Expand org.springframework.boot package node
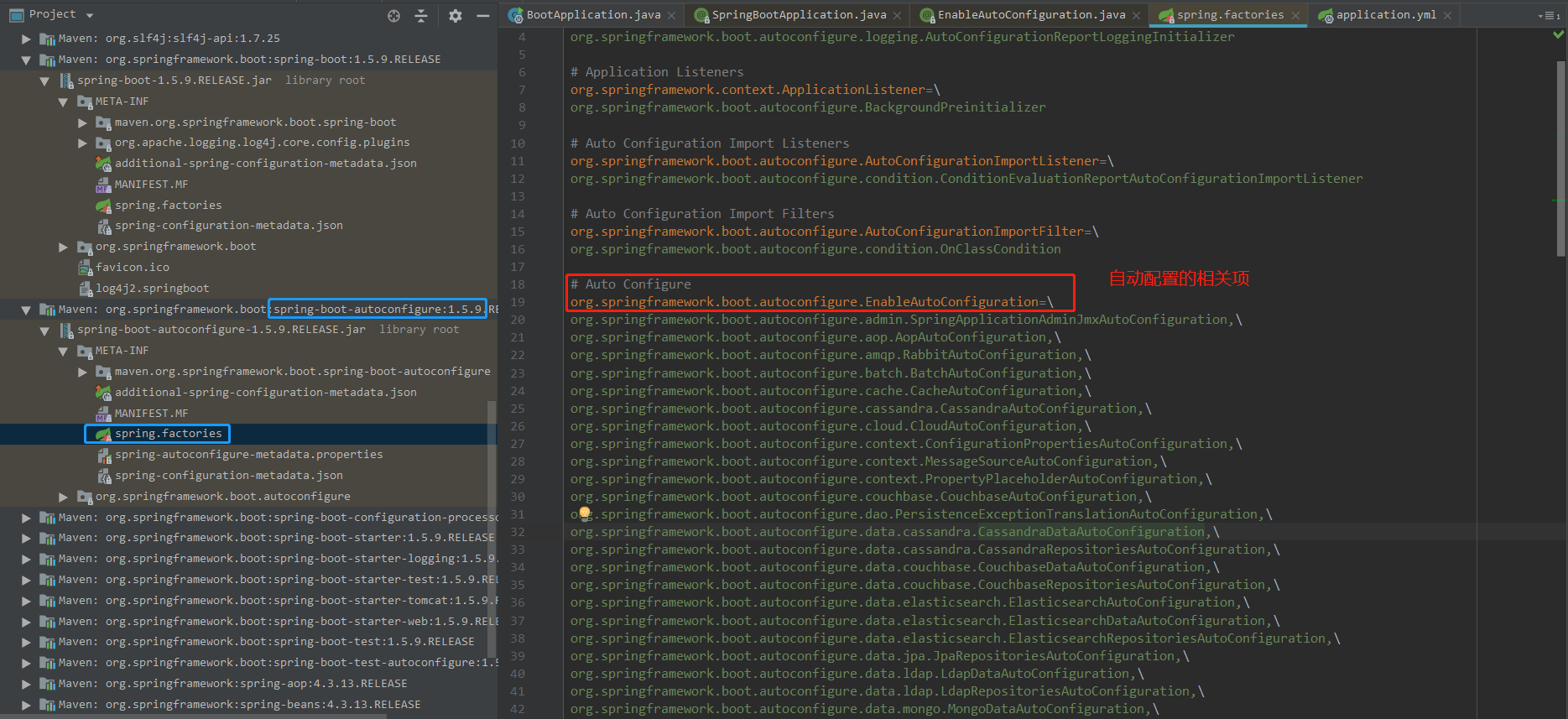Viewport: 1568px width, 719px height. point(63,247)
